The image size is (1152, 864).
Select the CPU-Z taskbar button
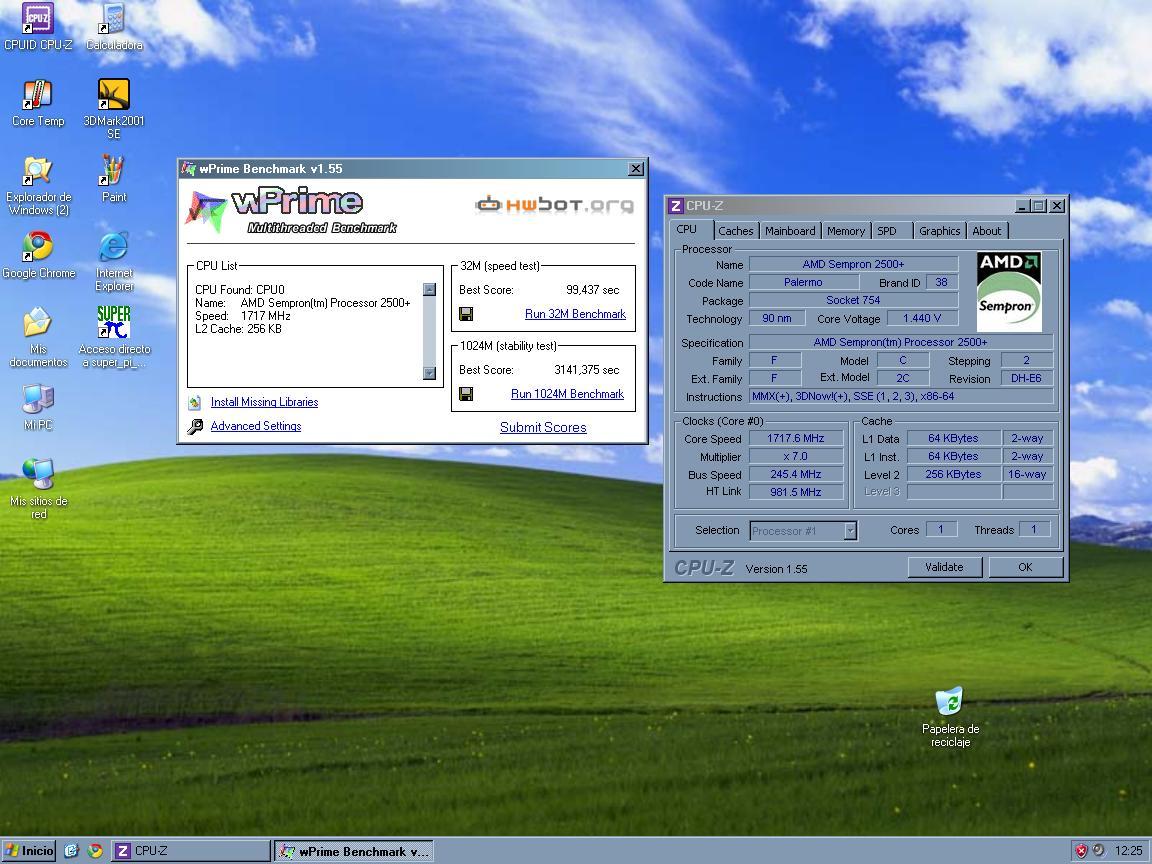click(190, 851)
